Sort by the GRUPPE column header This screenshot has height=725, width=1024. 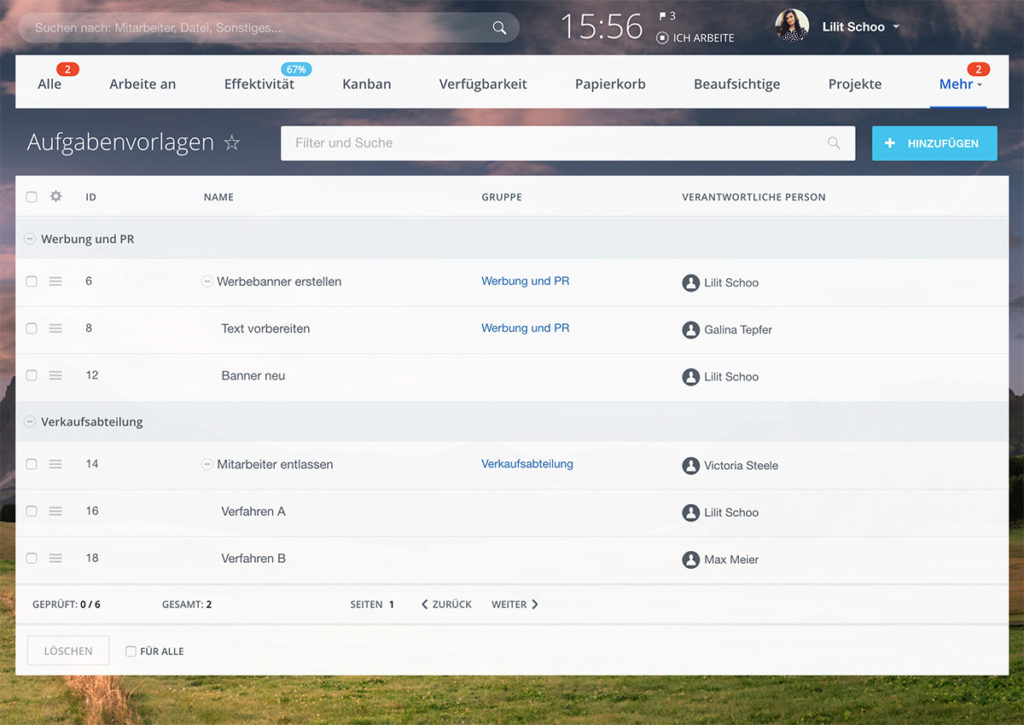click(502, 197)
